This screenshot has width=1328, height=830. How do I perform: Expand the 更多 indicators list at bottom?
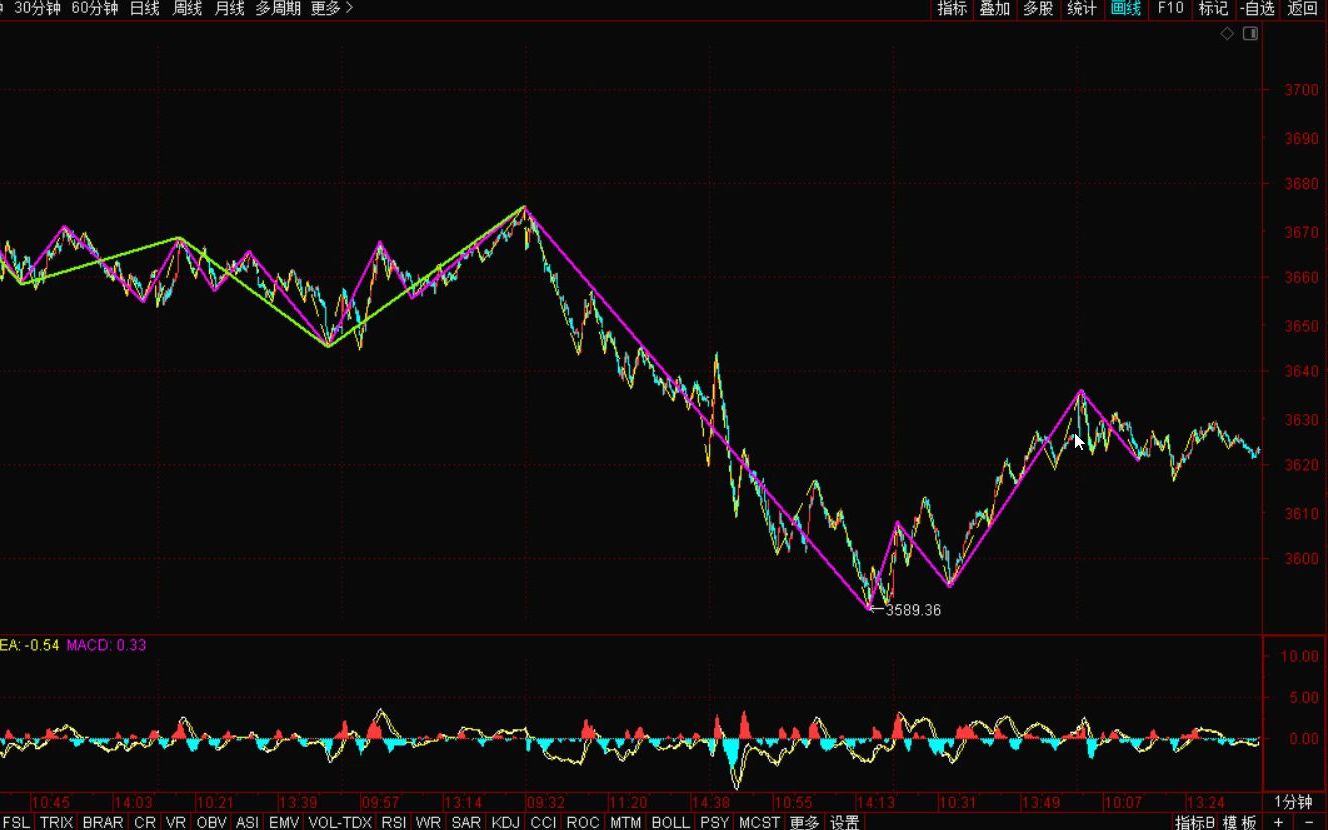click(x=804, y=822)
